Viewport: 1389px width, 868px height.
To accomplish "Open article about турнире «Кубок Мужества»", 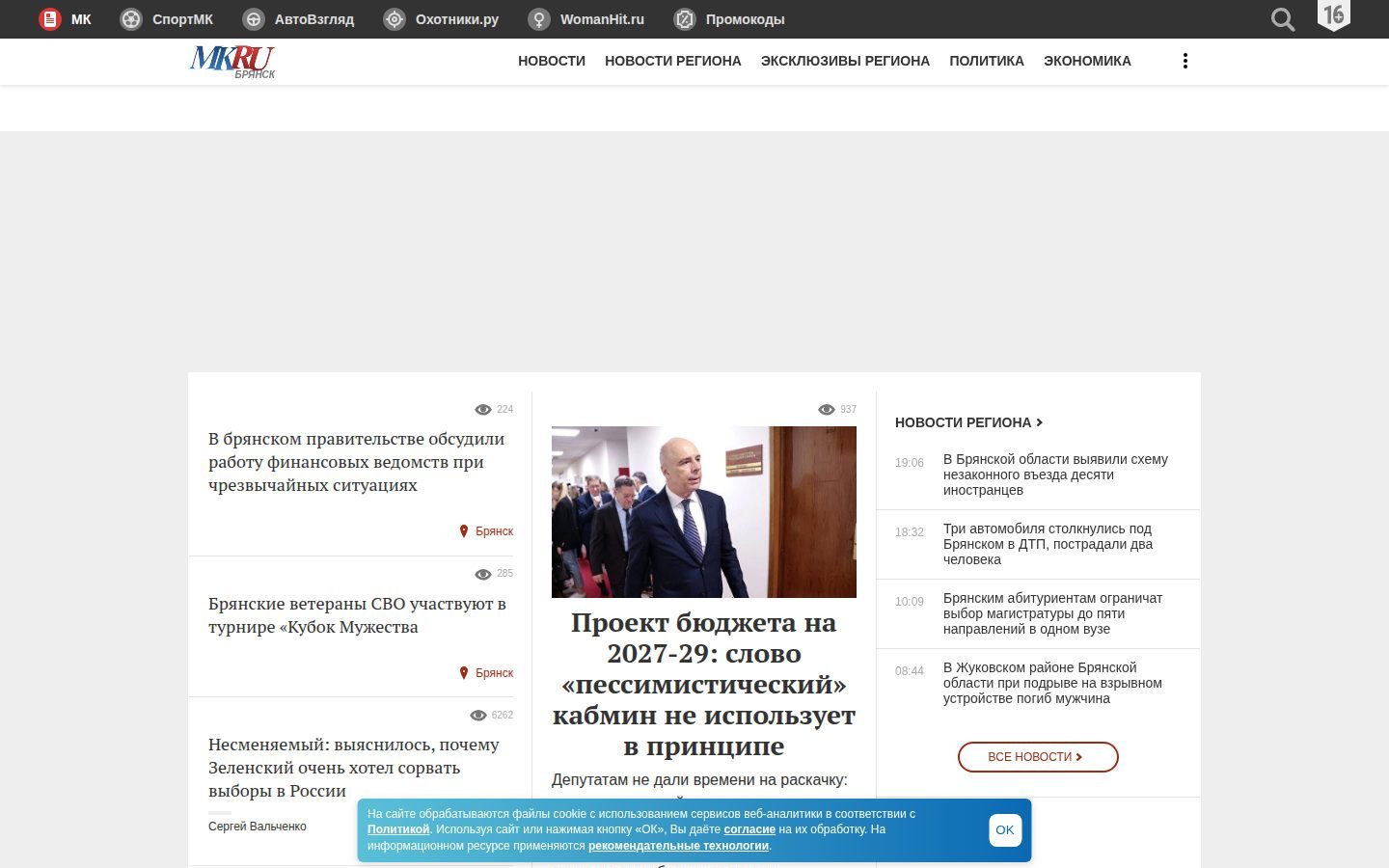I will tap(357, 615).
